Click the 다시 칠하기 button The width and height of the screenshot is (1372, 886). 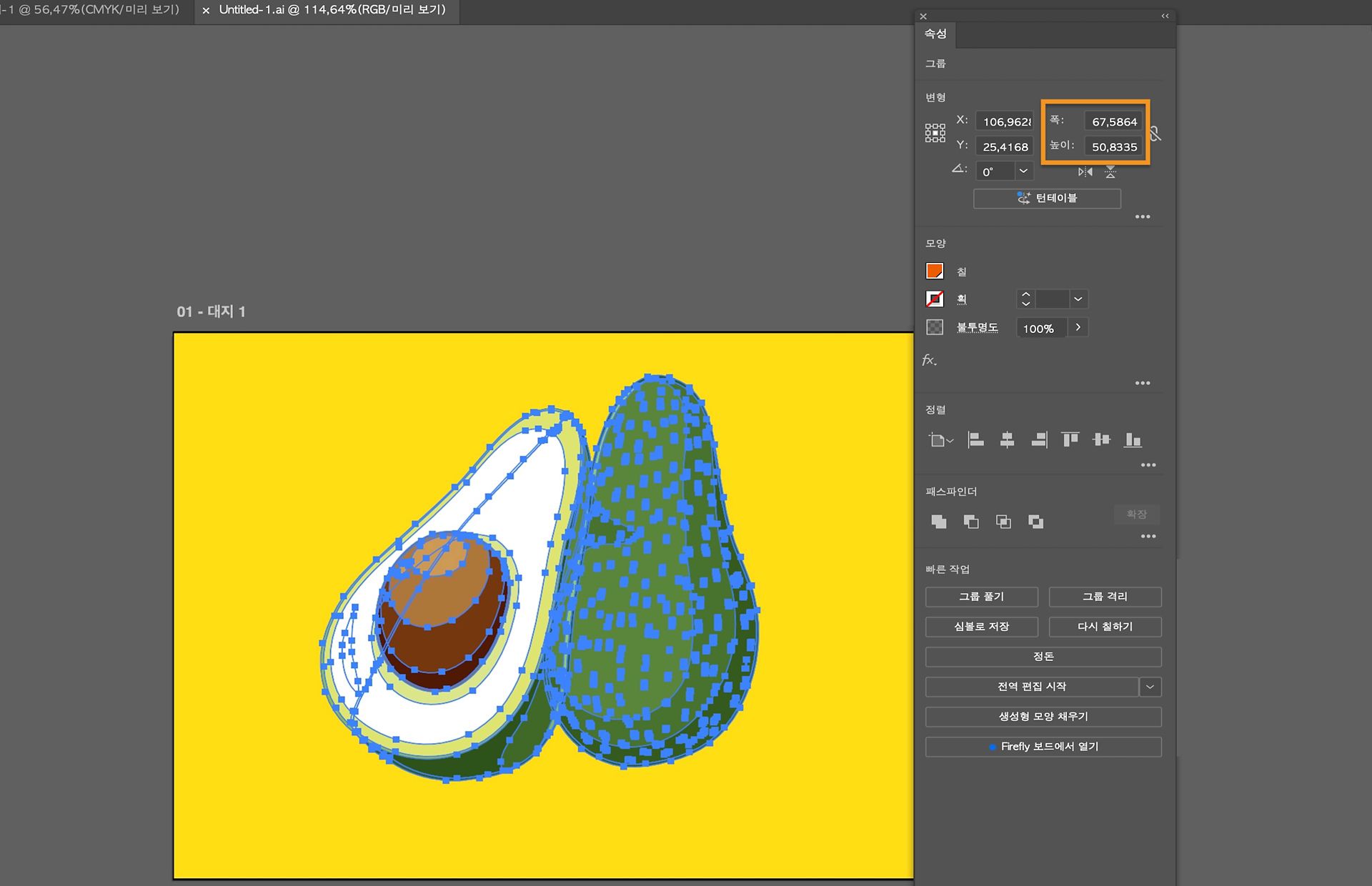[1105, 627]
